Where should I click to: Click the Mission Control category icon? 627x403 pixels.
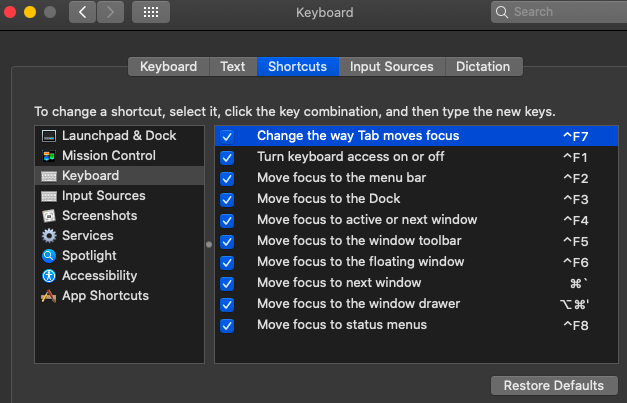click(49, 155)
